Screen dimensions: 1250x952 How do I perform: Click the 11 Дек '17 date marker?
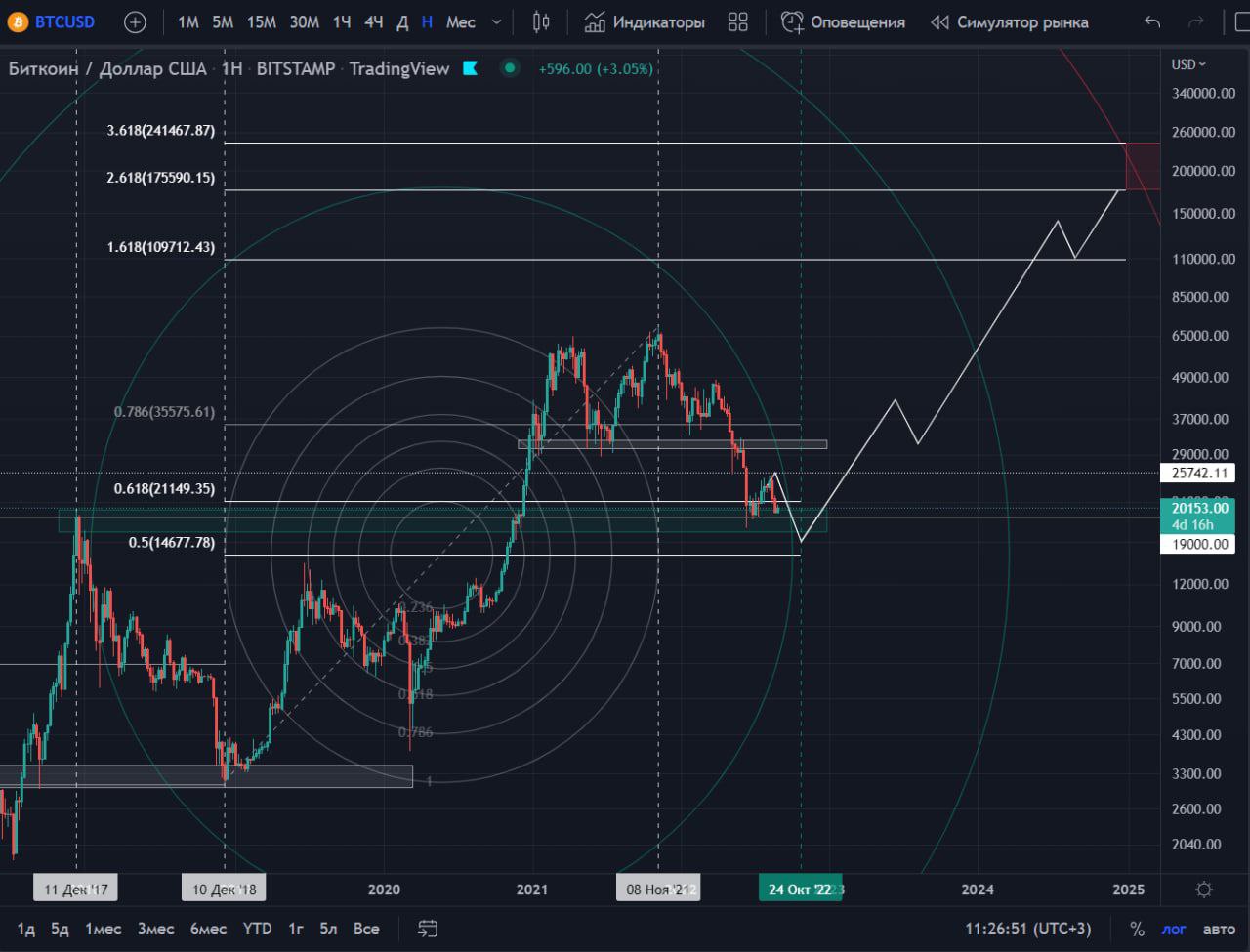(x=76, y=890)
